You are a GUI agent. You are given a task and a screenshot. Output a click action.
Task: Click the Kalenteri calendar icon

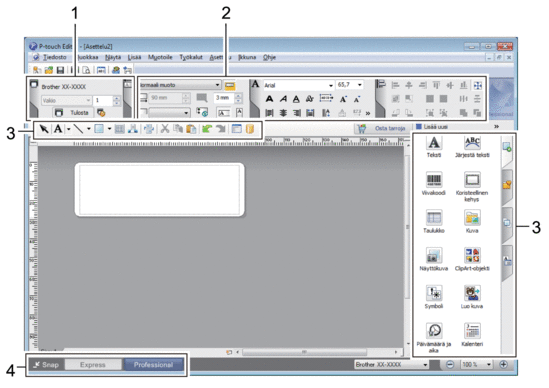tap(472, 331)
